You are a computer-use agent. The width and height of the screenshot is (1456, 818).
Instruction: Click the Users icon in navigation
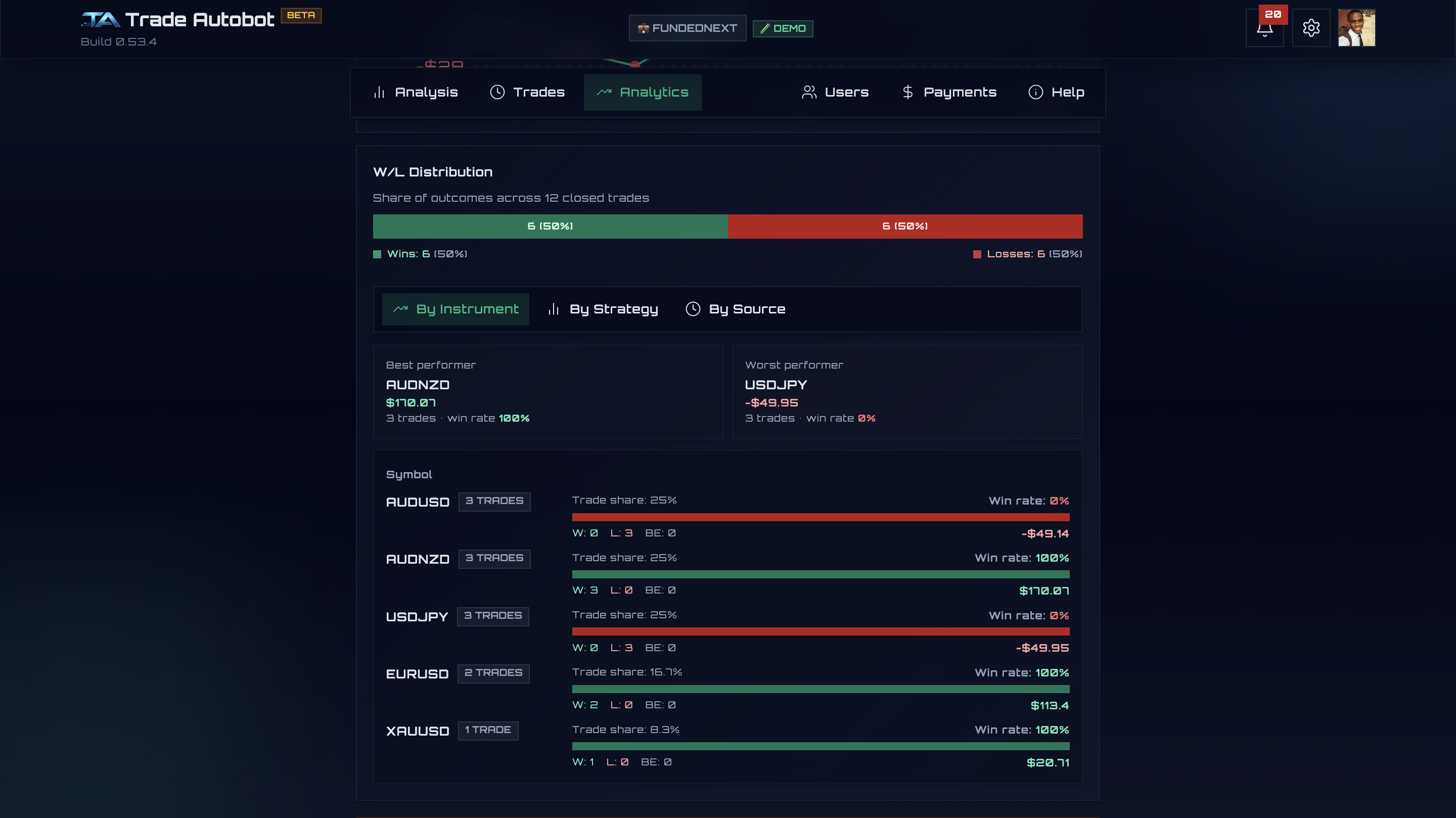pos(808,92)
